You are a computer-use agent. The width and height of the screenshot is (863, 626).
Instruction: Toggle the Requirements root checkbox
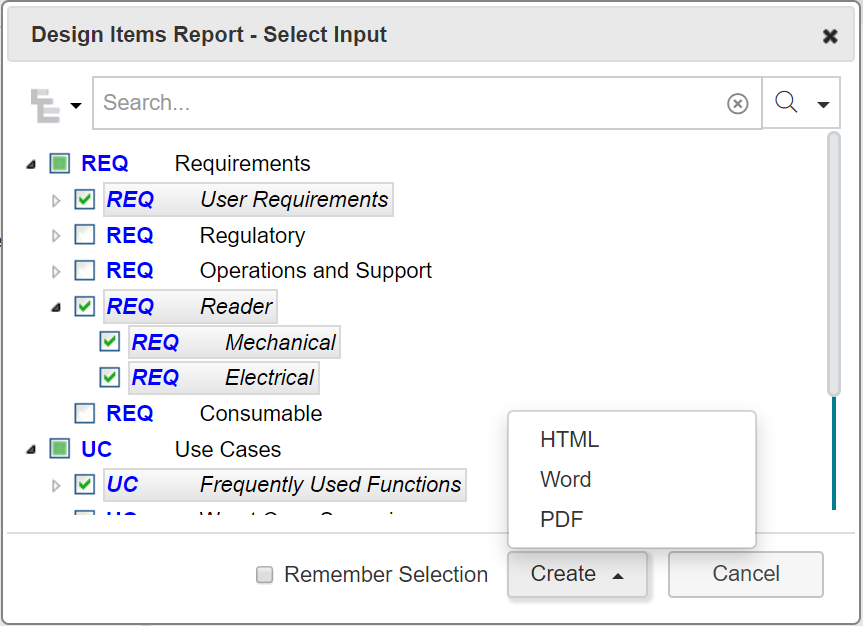(x=59, y=164)
